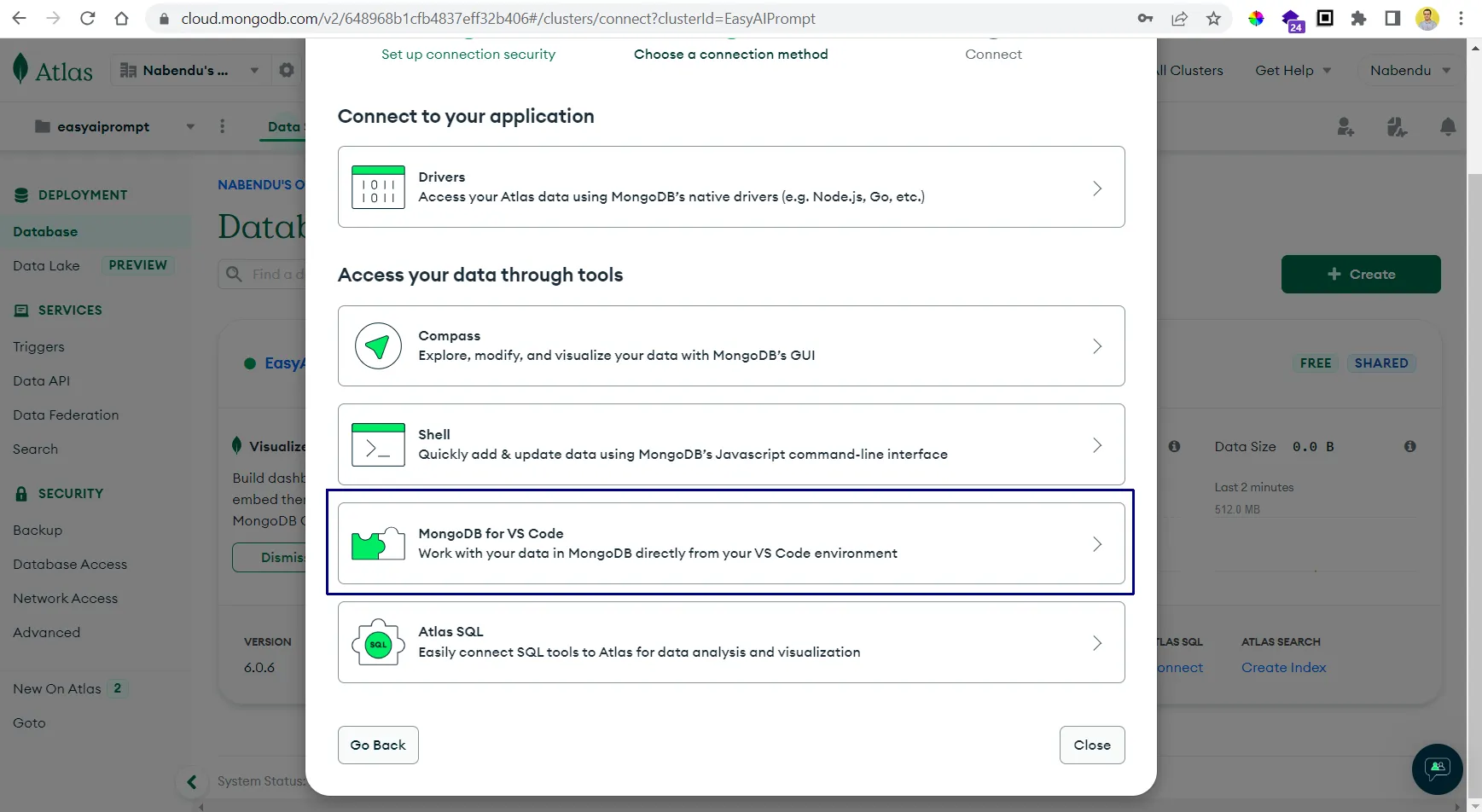Open browser extensions puzzle icon
The image size is (1482, 812).
pyautogui.click(x=1358, y=18)
